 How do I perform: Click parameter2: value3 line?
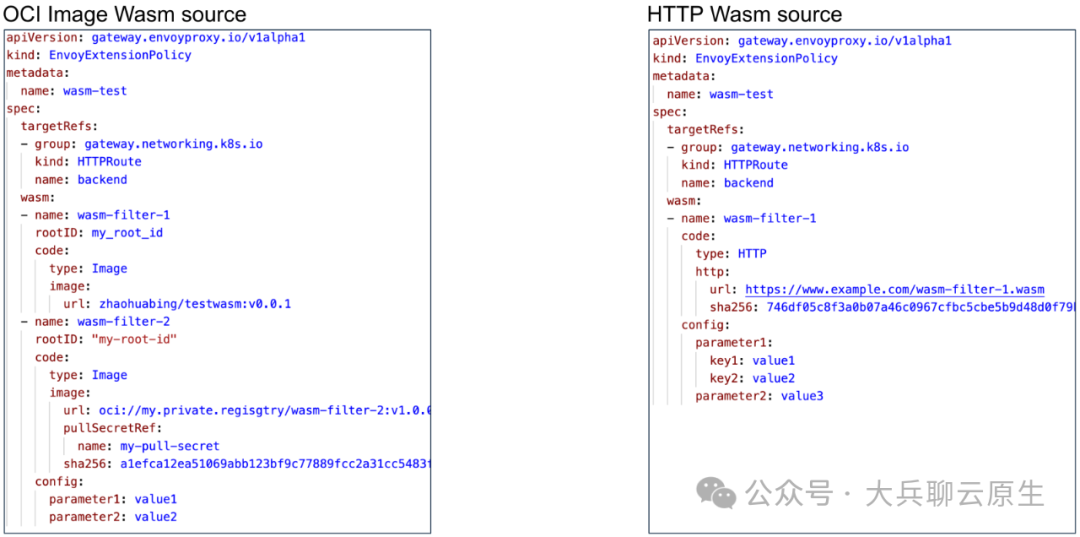click(759, 396)
